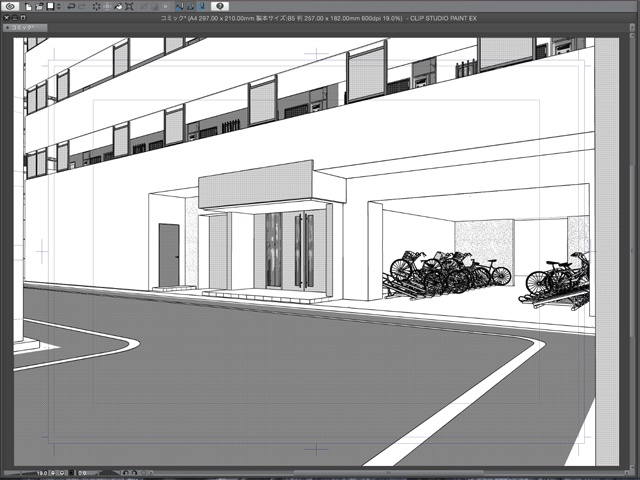The width and height of the screenshot is (640, 480).
Task: Open CLIP STUDIO support help icon
Action: [x=220, y=7]
